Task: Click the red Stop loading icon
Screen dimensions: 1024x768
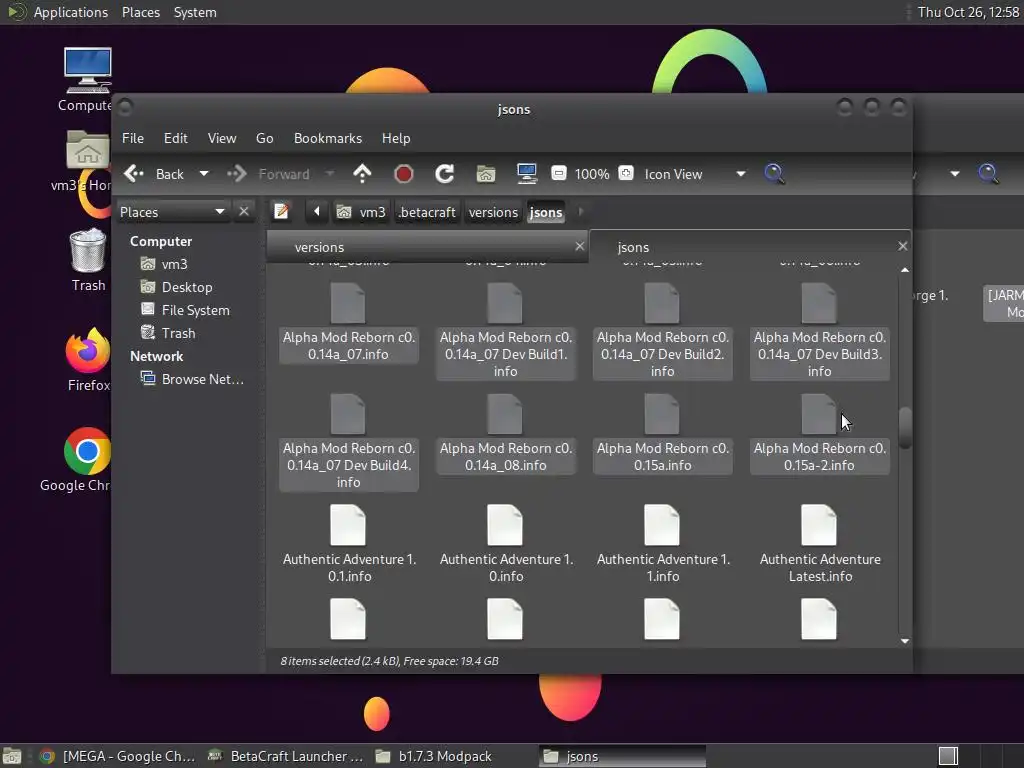Action: [x=404, y=174]
